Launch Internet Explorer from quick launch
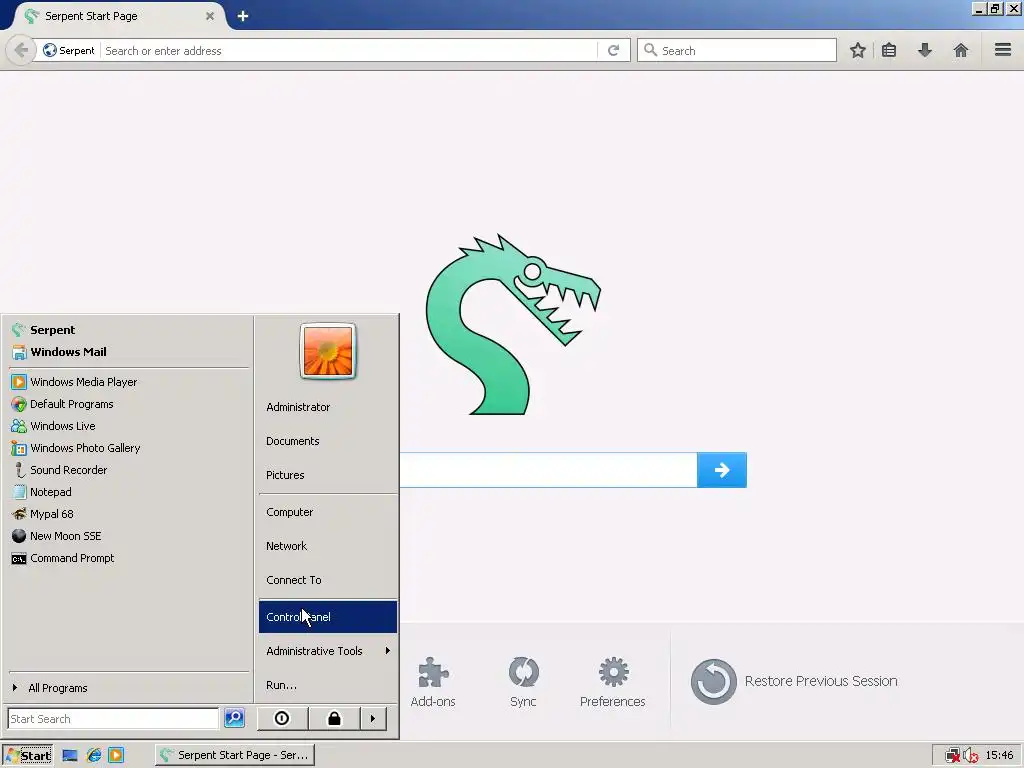 (93, 756)
